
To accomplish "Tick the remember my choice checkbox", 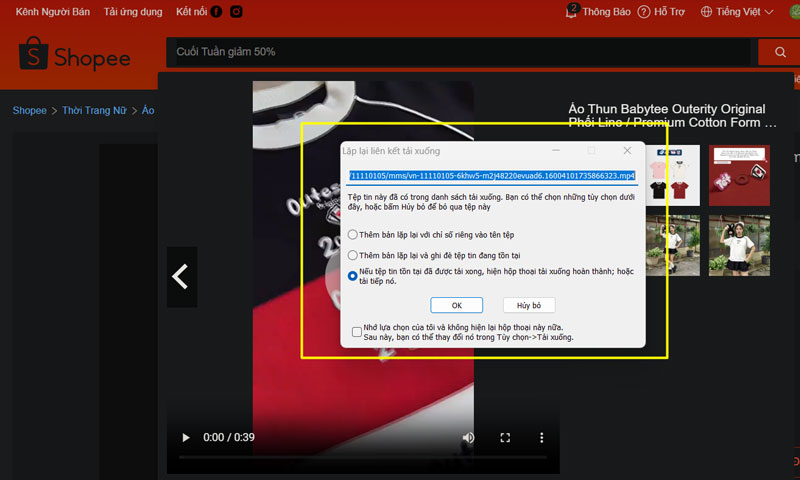I will click(x=357, y=332).
